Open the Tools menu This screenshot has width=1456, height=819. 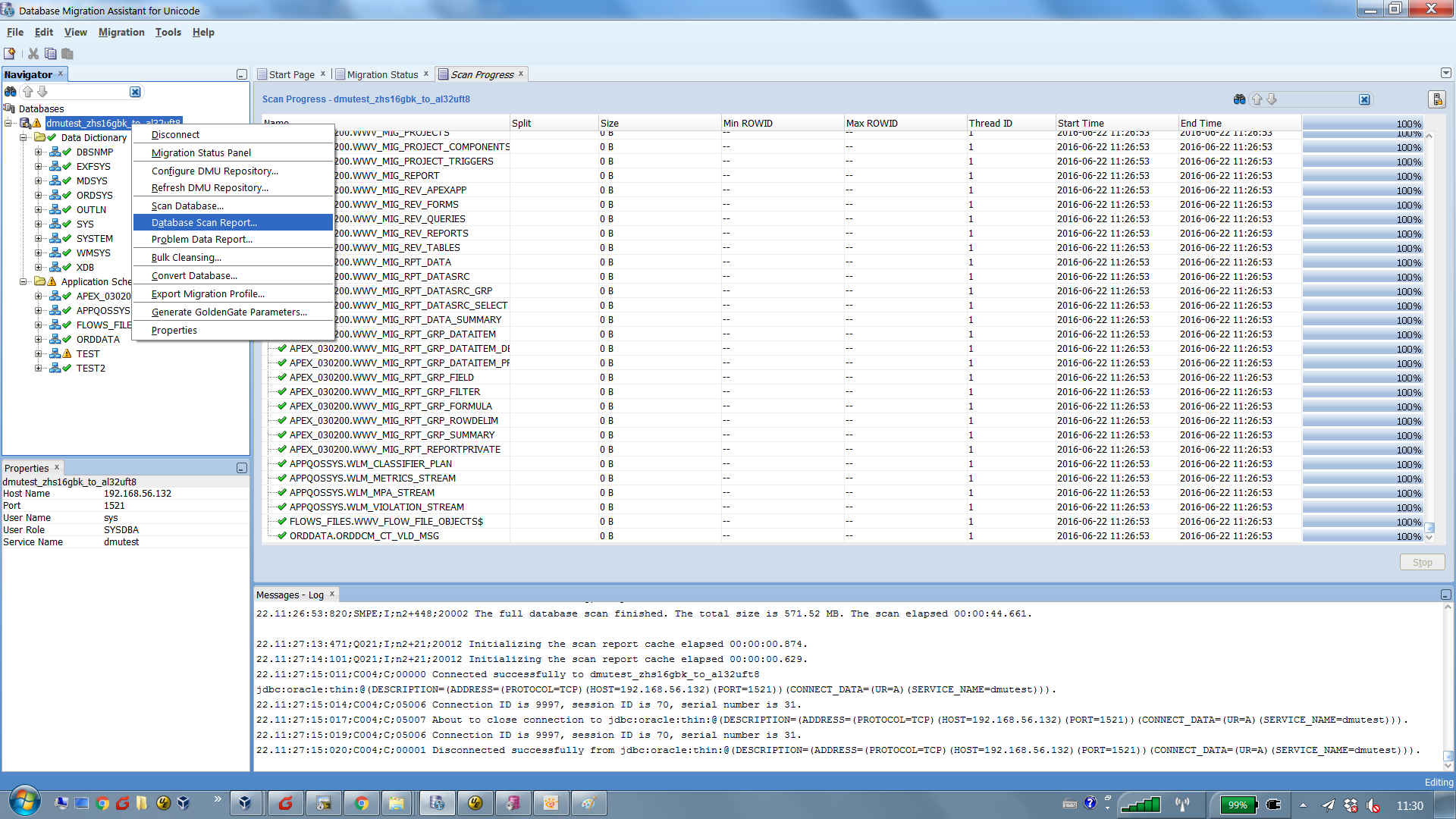point(168,32)
